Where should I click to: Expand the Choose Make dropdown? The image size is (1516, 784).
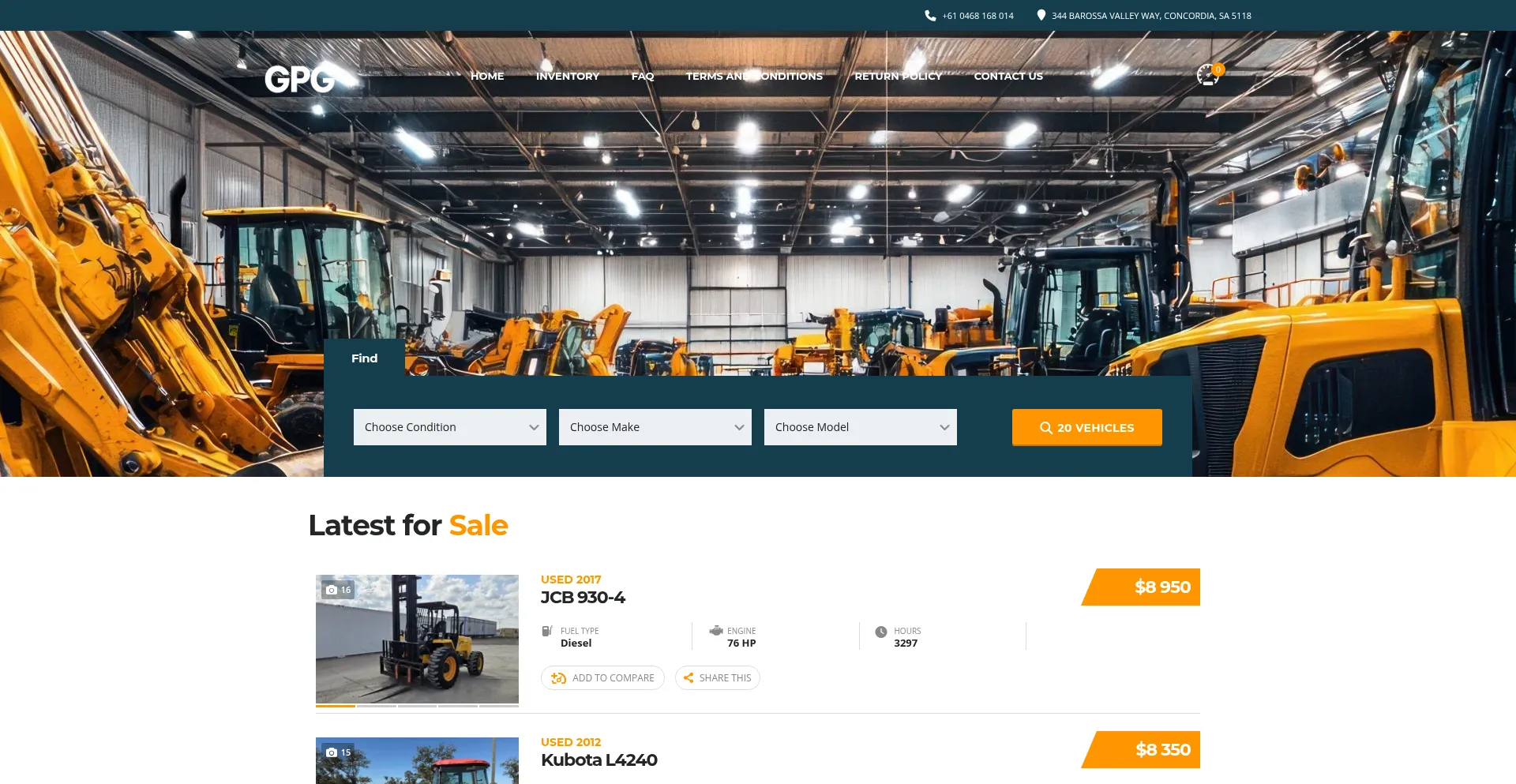655,427
